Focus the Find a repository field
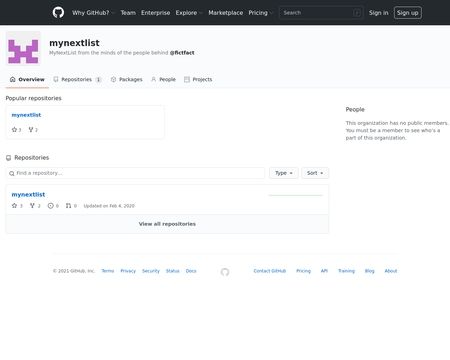Viewport: 450px width, 360px height. (x=135, y=173)
